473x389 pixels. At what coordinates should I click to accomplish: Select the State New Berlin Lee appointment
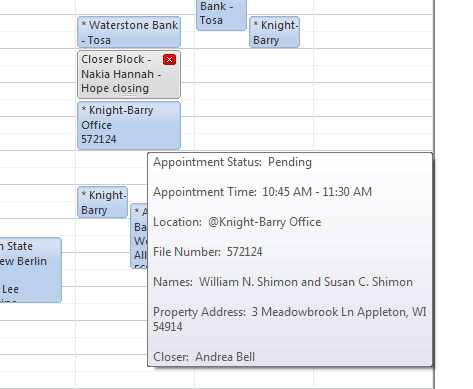(x=30, y=270)
